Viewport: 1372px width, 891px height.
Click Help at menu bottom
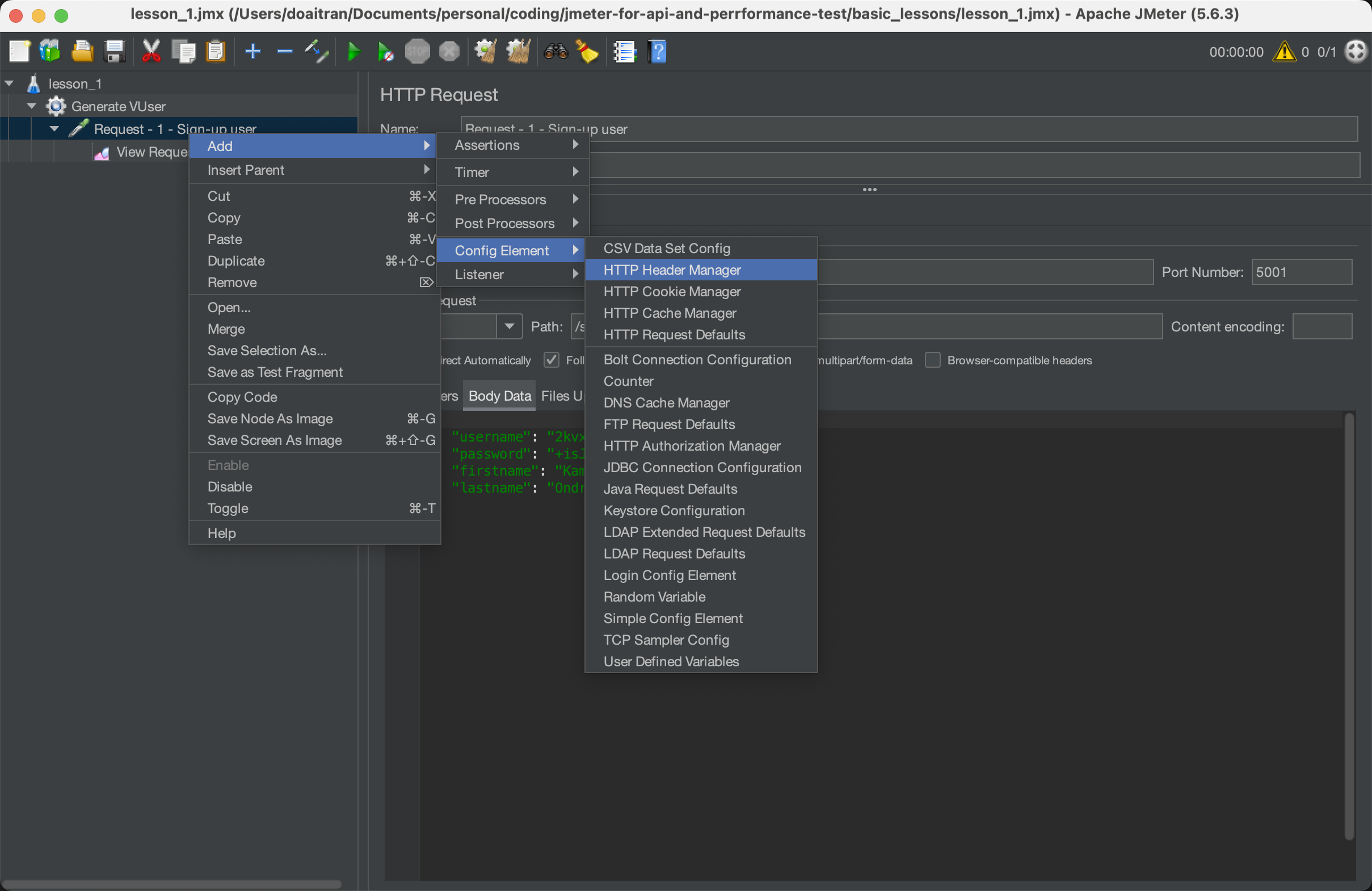point(315,533)
